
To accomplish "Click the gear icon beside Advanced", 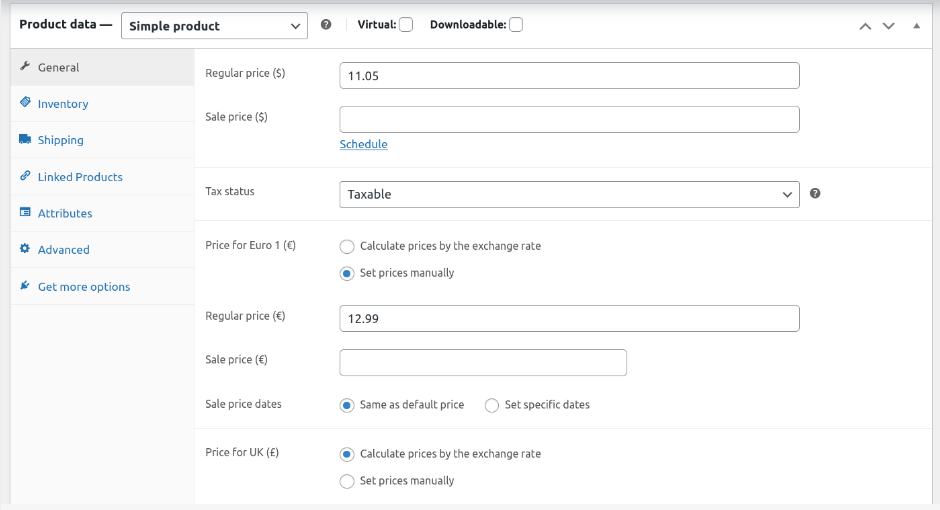I will point(25,249).
